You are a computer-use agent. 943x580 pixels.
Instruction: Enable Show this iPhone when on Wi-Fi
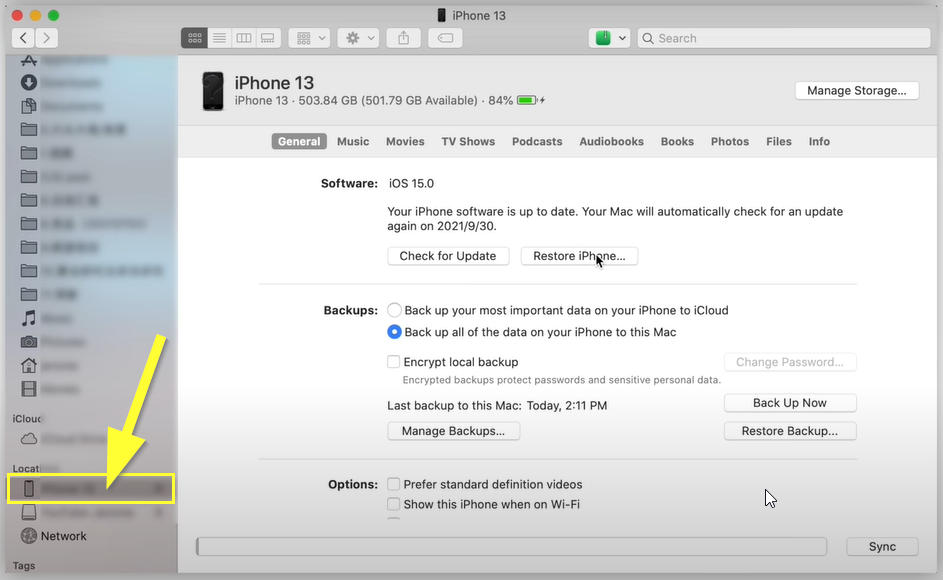click(x=393, y=504)
